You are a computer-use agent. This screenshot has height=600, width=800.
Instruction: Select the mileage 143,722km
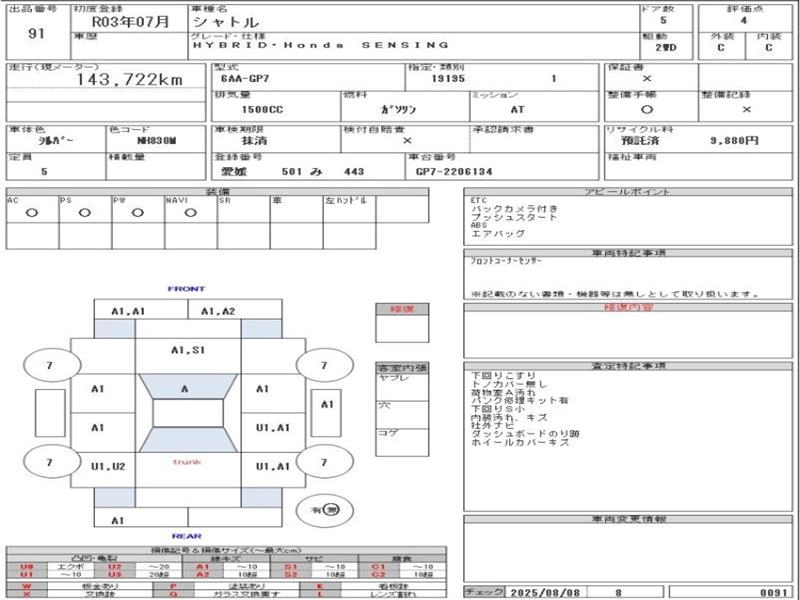(x=129, y=79)
